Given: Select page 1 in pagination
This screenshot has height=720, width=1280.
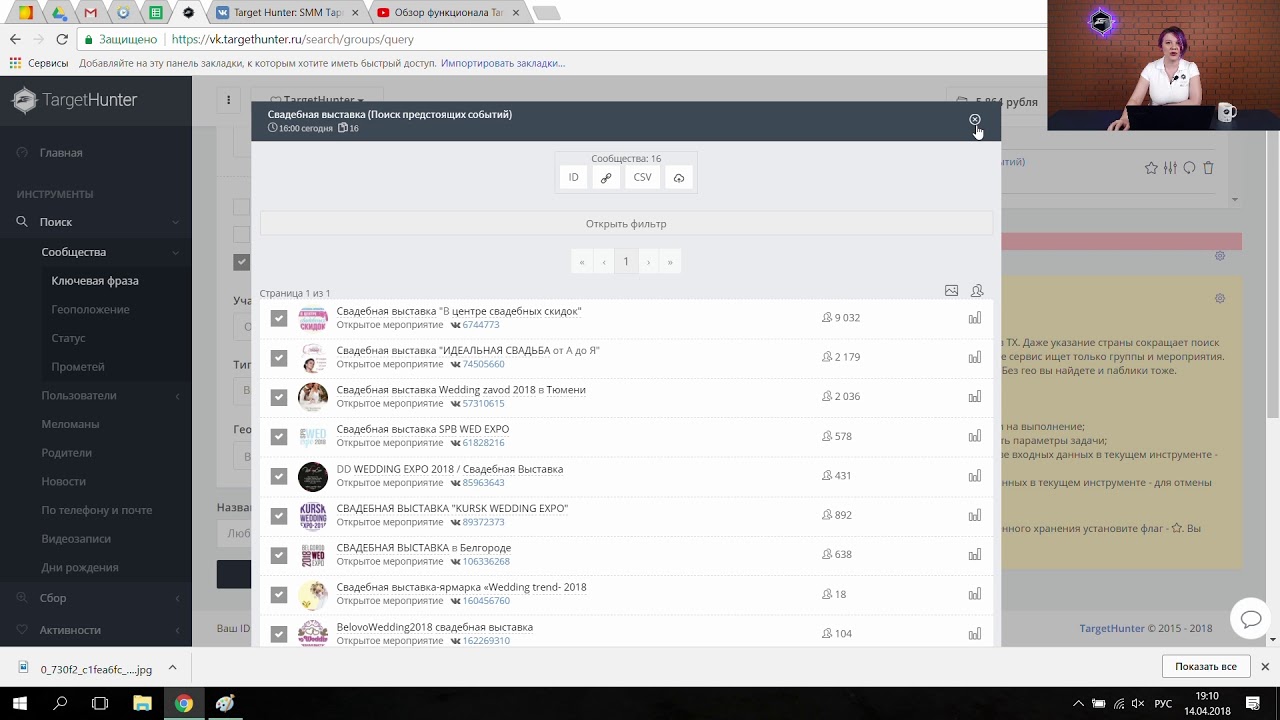Looking at the screenshot, I should (x=626, y=262).
